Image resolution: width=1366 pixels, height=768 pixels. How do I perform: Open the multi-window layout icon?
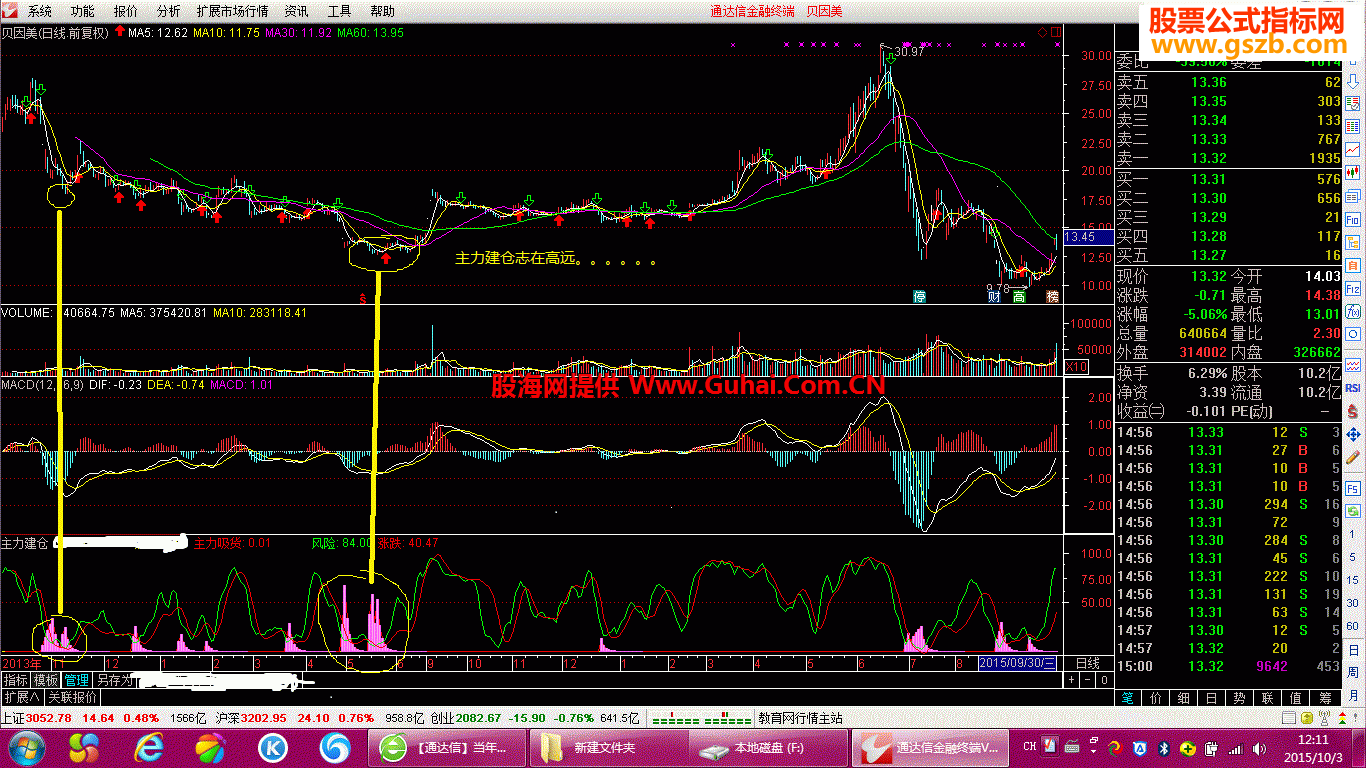[x=1352, y=195]
